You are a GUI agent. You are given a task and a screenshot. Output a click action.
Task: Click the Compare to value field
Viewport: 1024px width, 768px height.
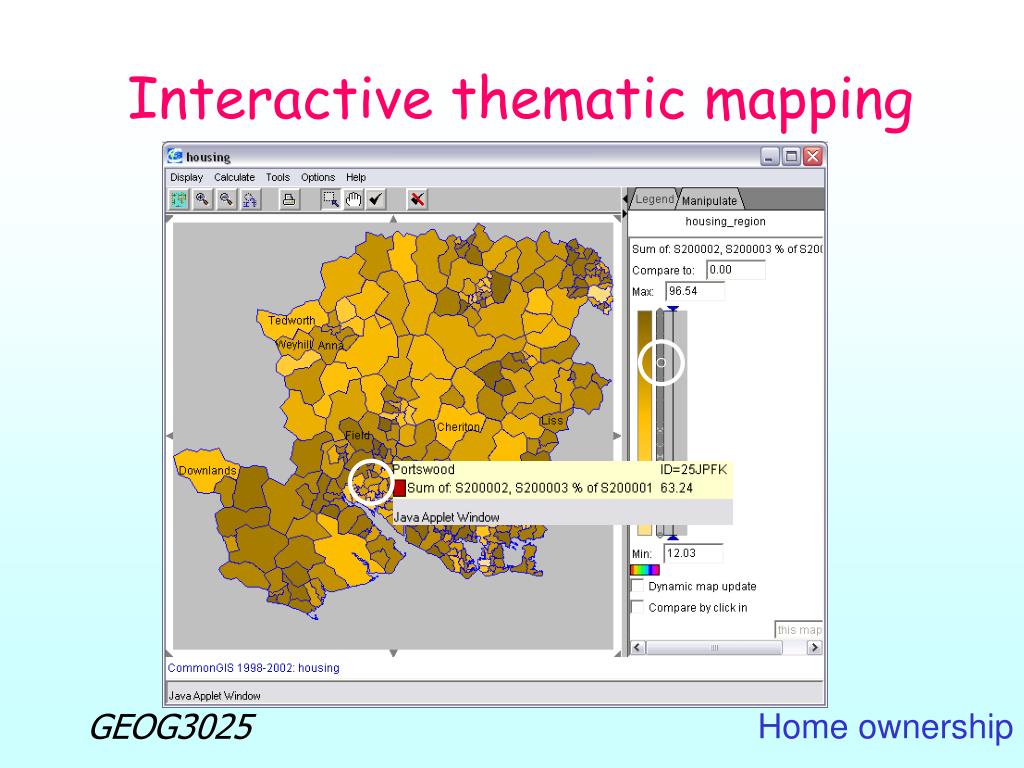[735, 270]
